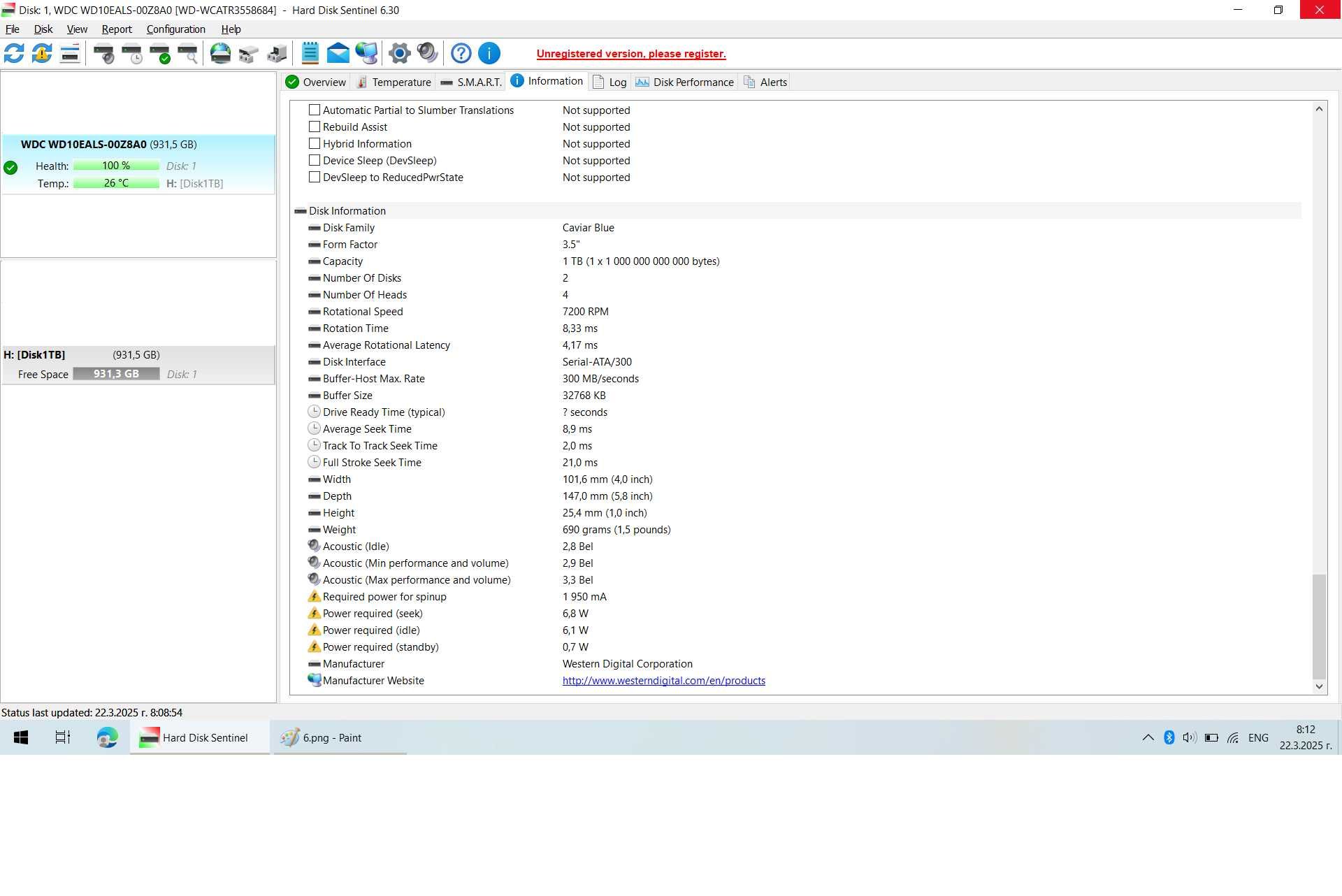Click the Rotational Speed 7200 RPM value

(x=585, y=312)
